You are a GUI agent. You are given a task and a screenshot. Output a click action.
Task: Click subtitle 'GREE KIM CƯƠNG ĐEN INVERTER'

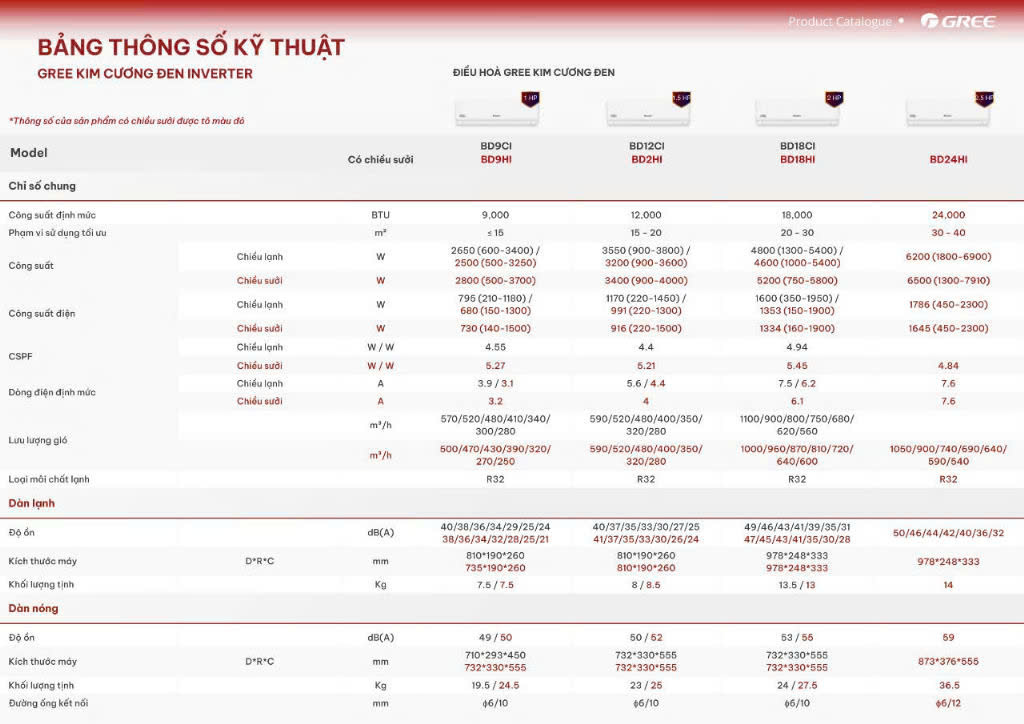(x=145, y=74)
